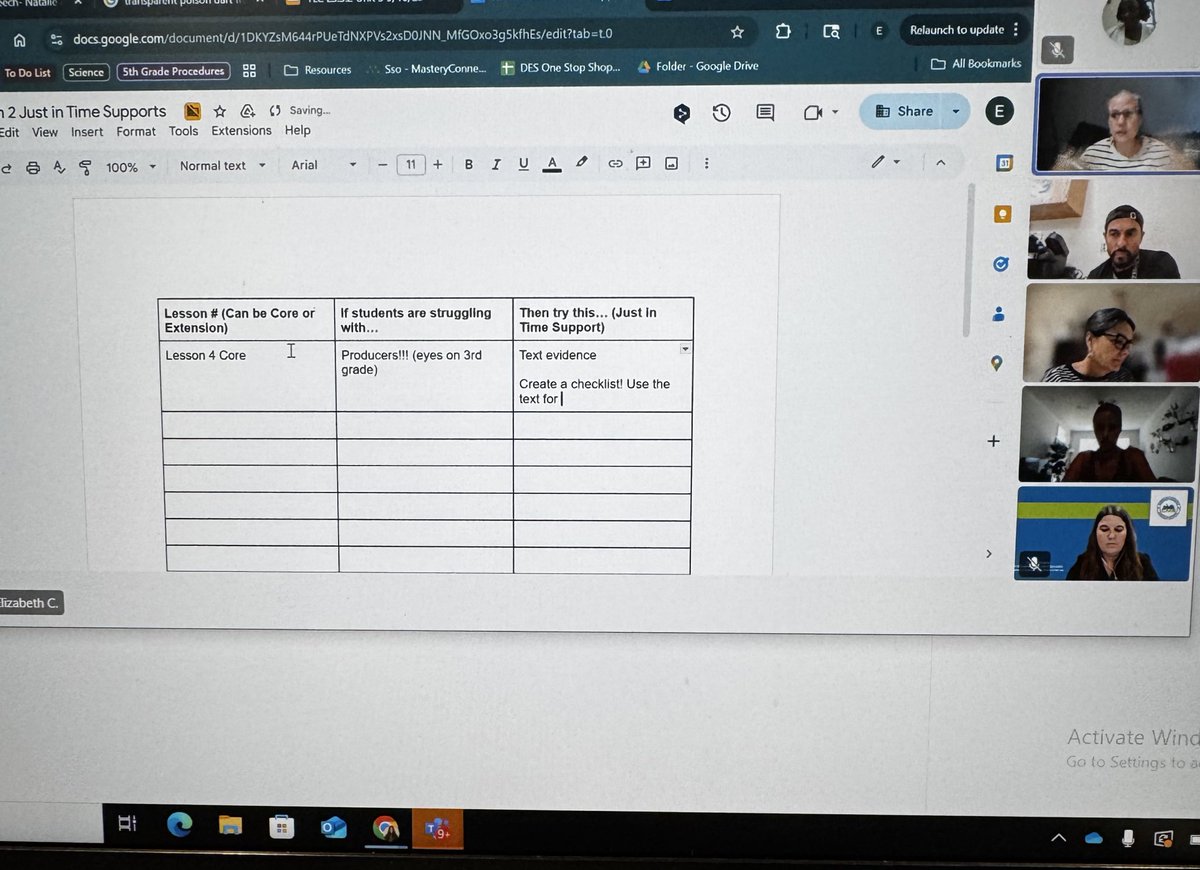Toggle bold formatting
This screenshot has height=870, width=1200.
click(468, 164)
